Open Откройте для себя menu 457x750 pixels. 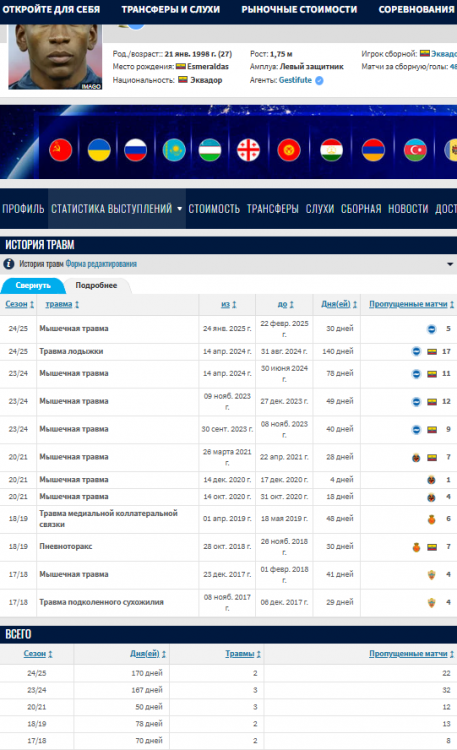(x=51, y=10)
